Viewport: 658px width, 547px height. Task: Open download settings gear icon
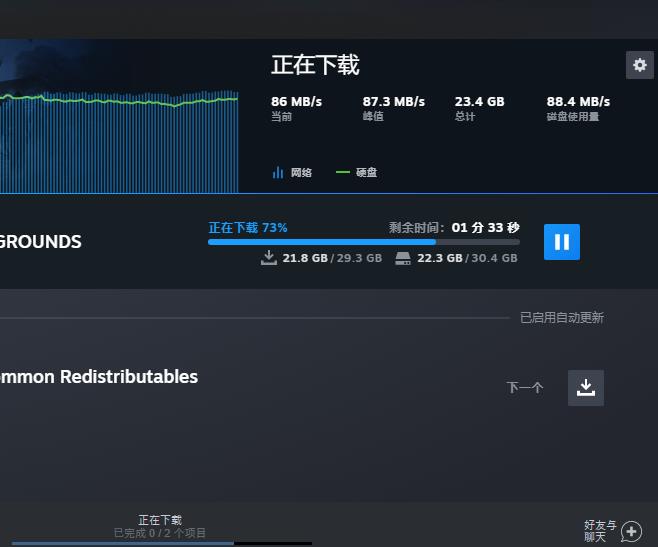[639, 65]
